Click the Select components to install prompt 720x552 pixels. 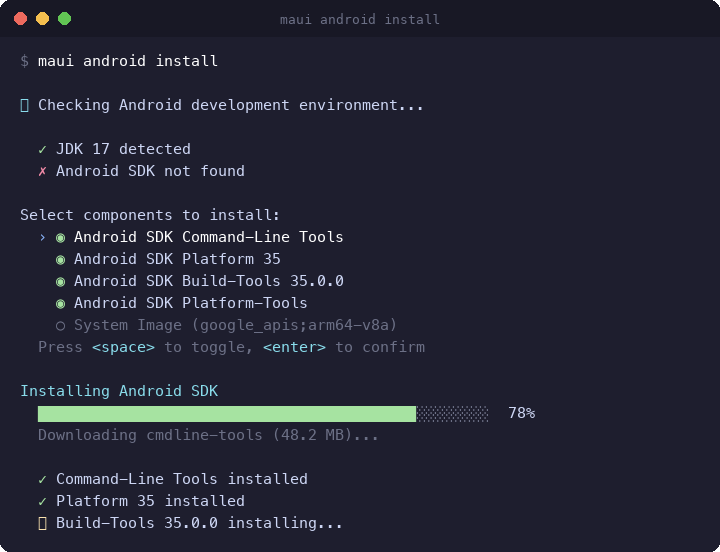[150, 215]
